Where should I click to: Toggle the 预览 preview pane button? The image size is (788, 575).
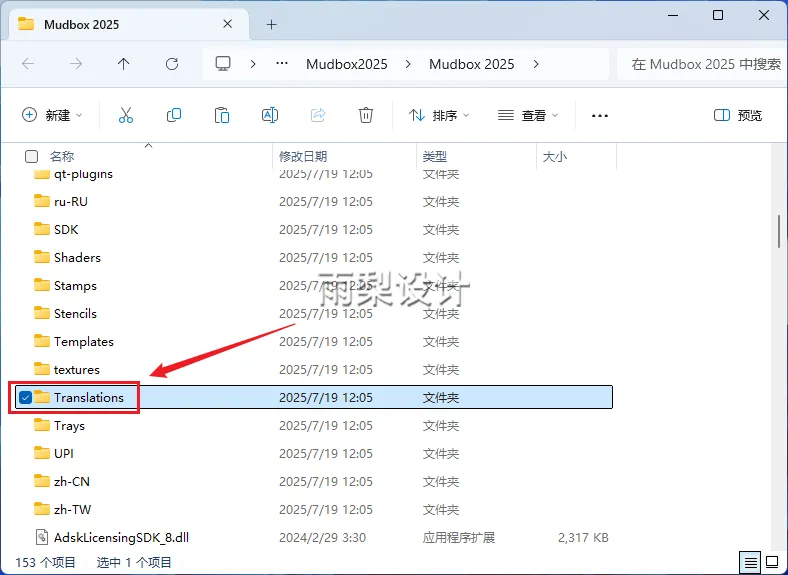click(738, 115)
